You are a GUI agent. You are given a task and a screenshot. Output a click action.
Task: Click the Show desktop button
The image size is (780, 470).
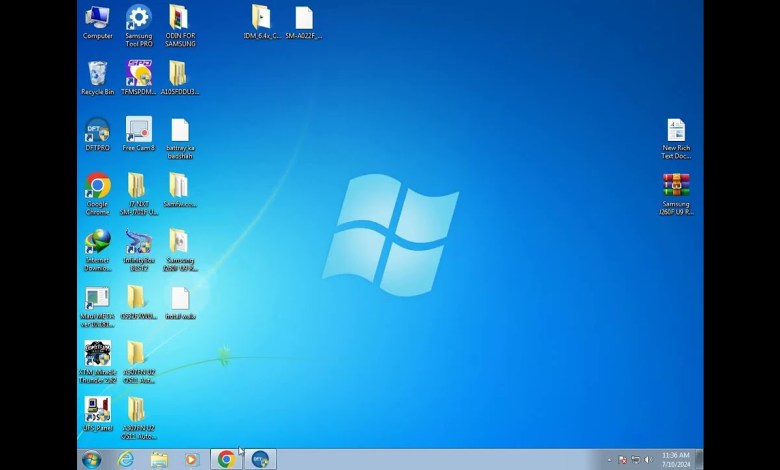(x=699, y=460)
